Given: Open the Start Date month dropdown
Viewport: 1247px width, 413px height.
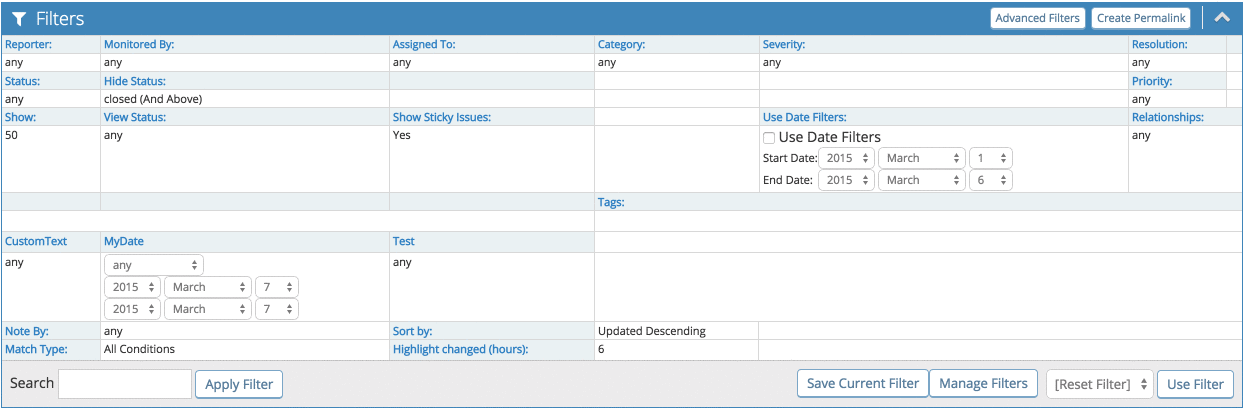Looking at the screenshot, I should (x=922, y=158).
